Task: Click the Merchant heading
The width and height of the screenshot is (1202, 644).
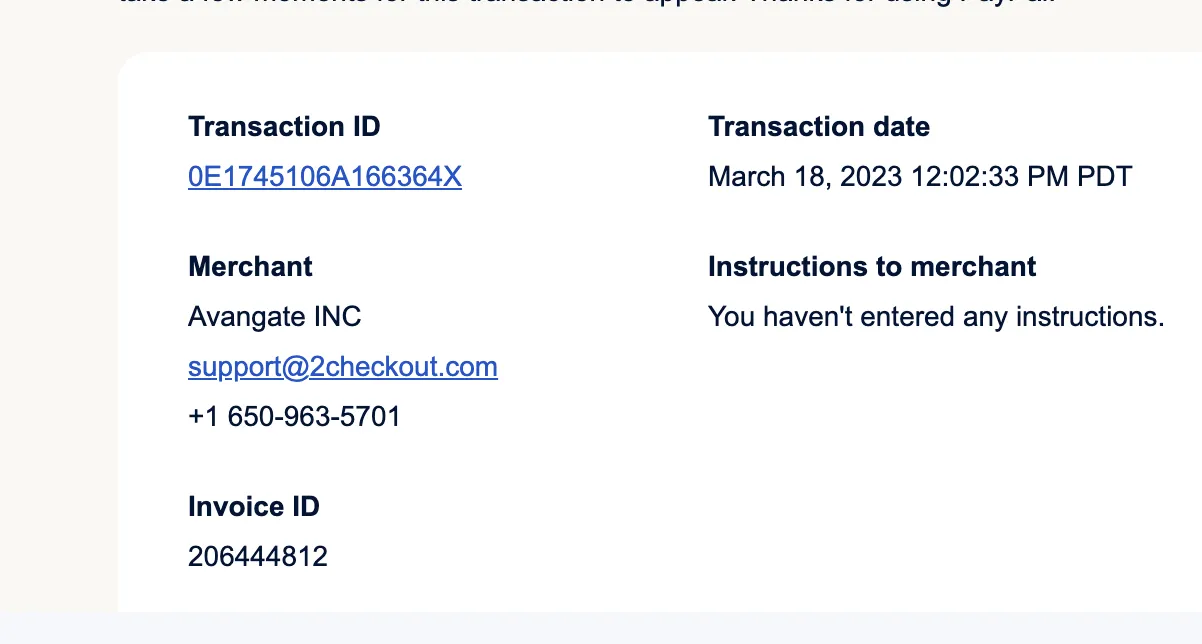Action: pos(250,267)
